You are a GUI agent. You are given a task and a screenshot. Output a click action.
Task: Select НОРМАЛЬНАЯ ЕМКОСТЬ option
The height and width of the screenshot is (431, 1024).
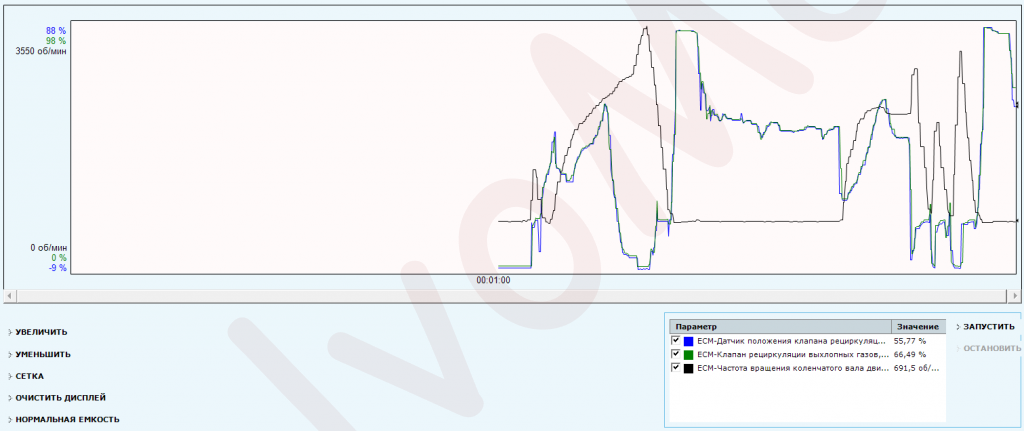click(66, 419)
